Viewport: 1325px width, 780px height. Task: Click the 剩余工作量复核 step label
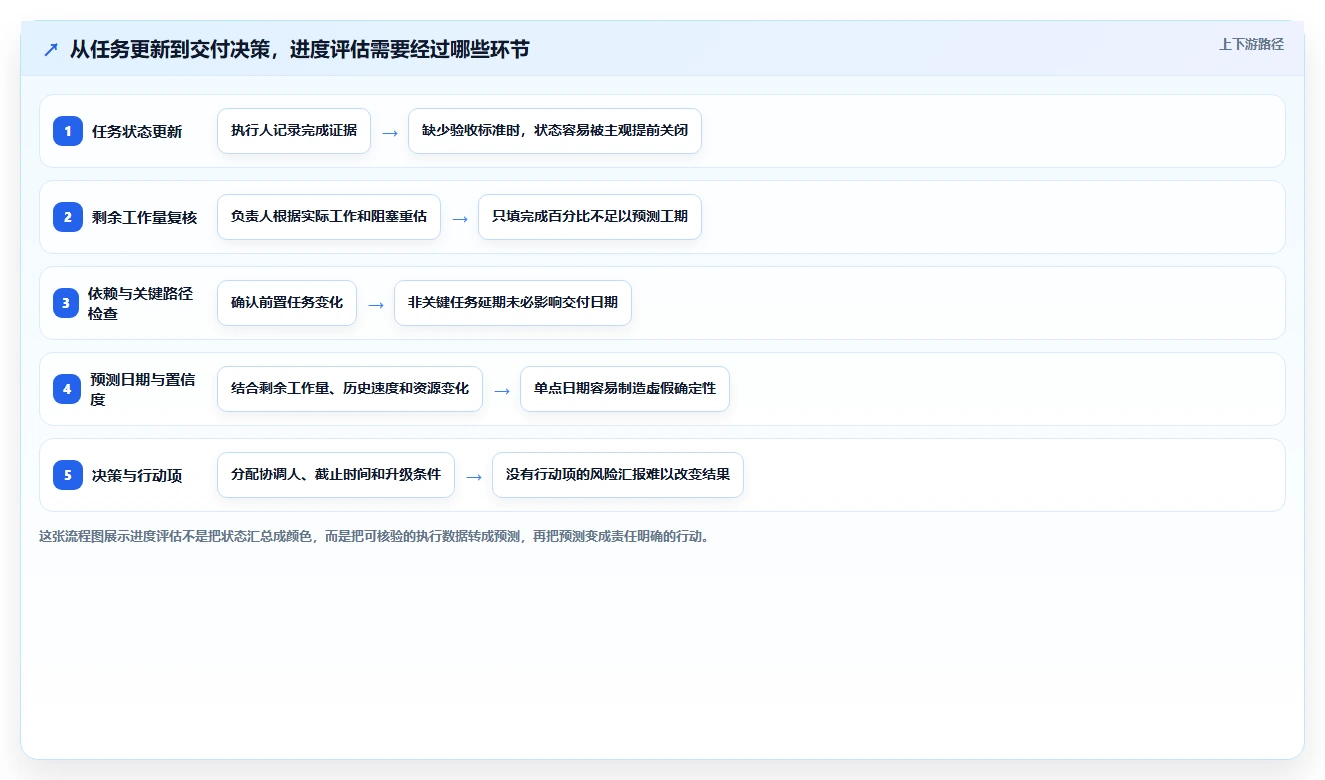[144, 217]
